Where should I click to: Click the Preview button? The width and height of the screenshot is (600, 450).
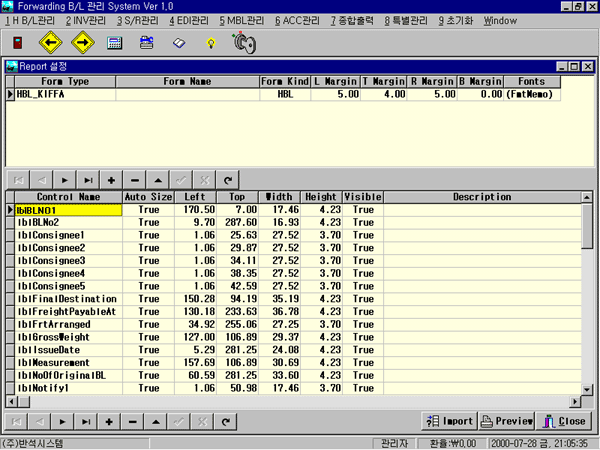click(x=507, y=421)
